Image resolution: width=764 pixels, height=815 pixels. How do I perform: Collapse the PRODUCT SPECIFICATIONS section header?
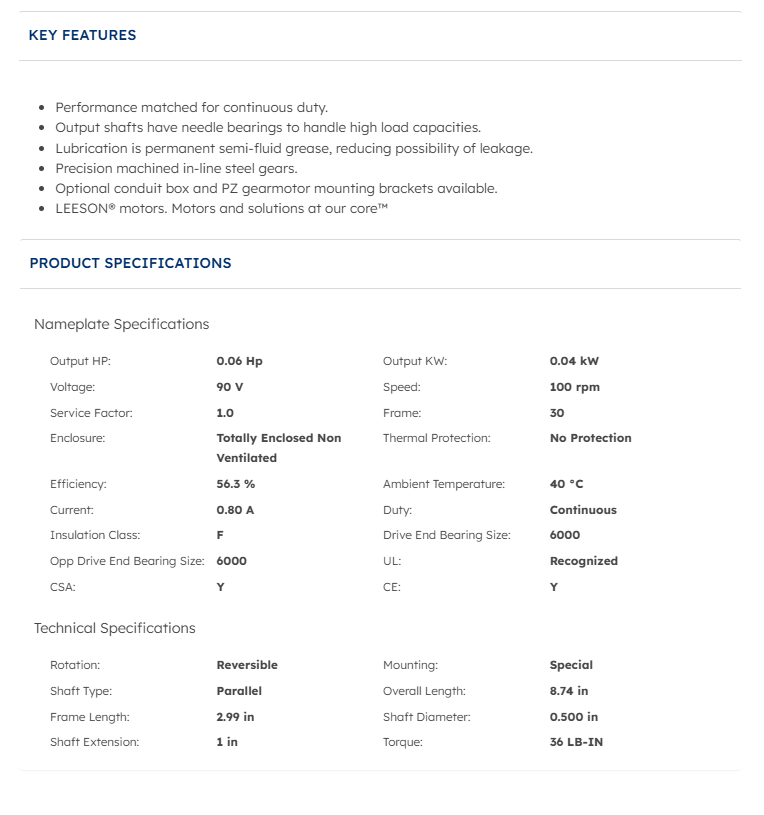tap(130, 263)
